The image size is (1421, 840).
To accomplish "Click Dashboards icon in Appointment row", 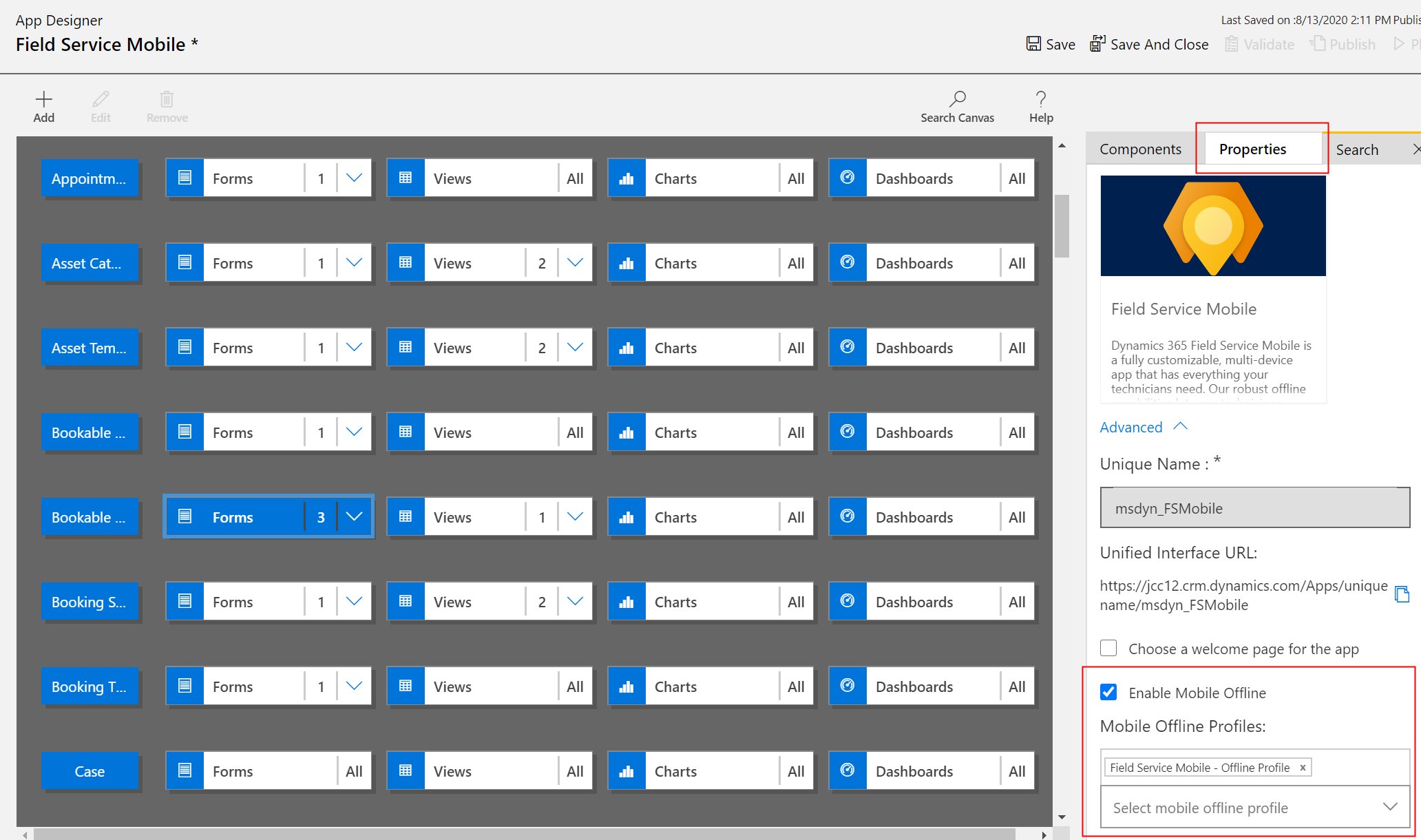I will [848, 178].
